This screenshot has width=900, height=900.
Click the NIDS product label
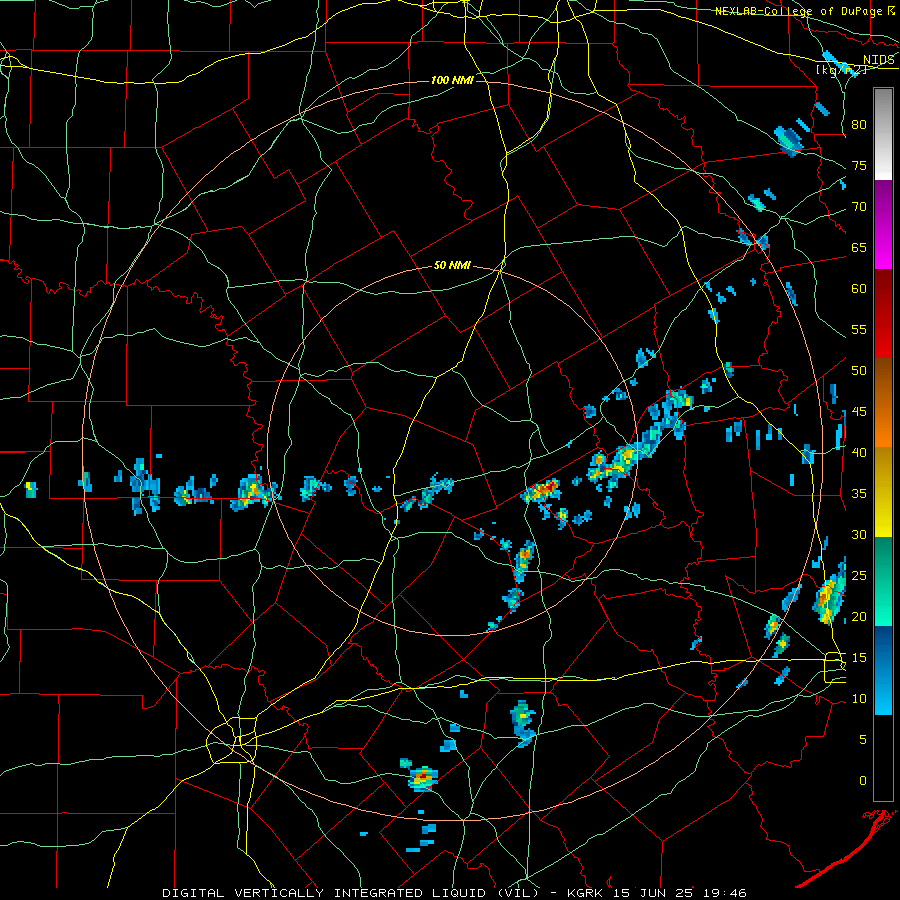tap(879, 60)
